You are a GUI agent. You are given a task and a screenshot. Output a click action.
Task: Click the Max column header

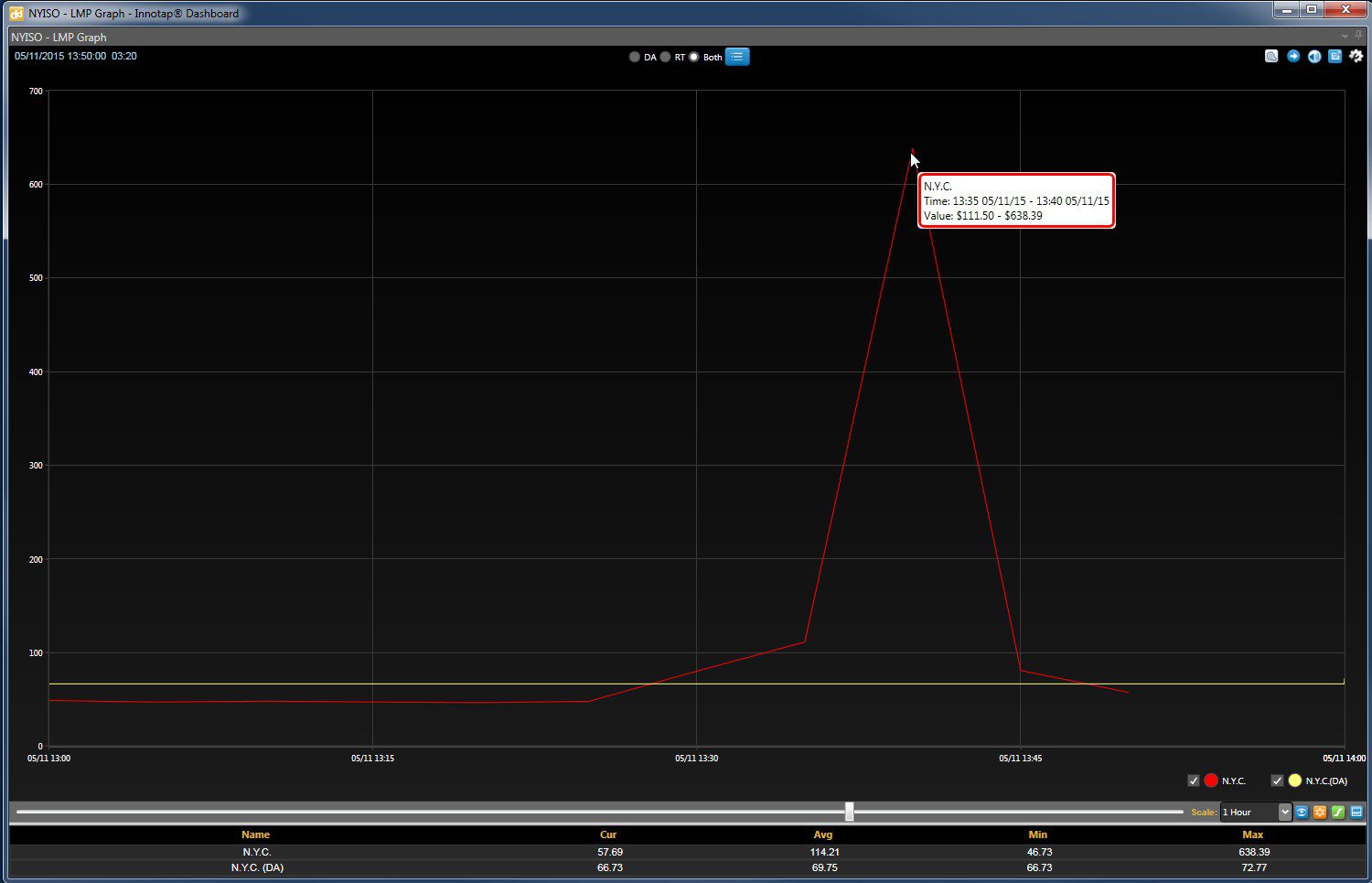(1253, 835)
